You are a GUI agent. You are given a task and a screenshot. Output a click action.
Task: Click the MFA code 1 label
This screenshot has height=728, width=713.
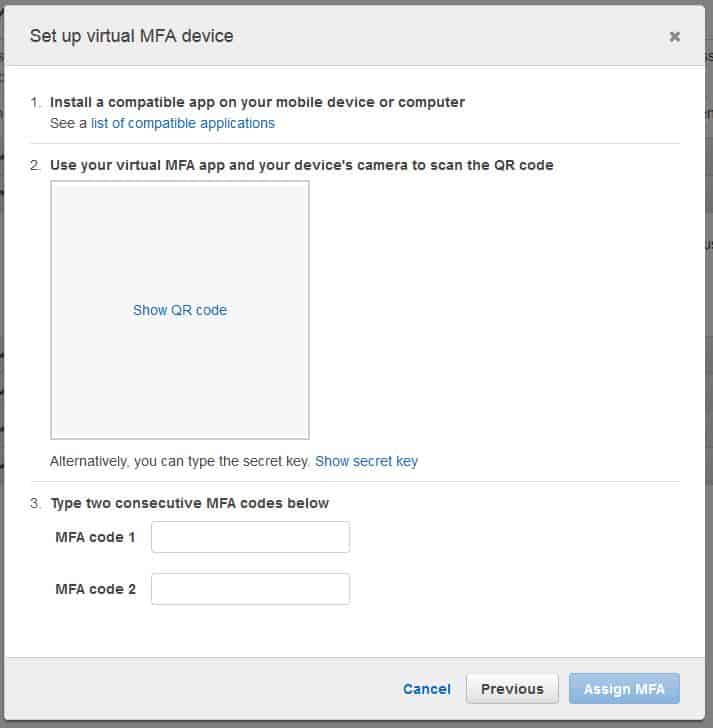(x=95, y=537)
